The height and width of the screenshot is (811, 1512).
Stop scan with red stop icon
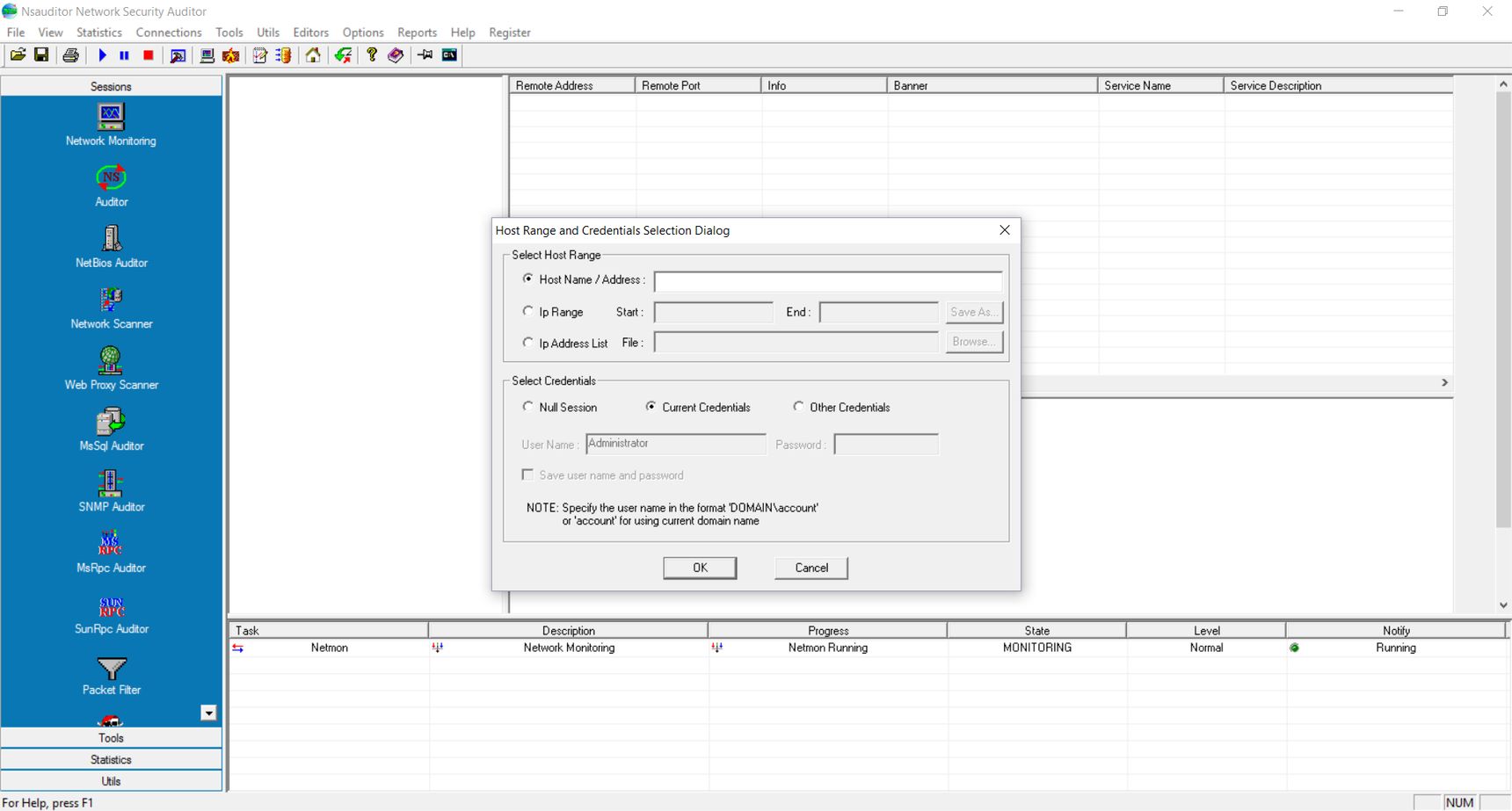point(149,55)
